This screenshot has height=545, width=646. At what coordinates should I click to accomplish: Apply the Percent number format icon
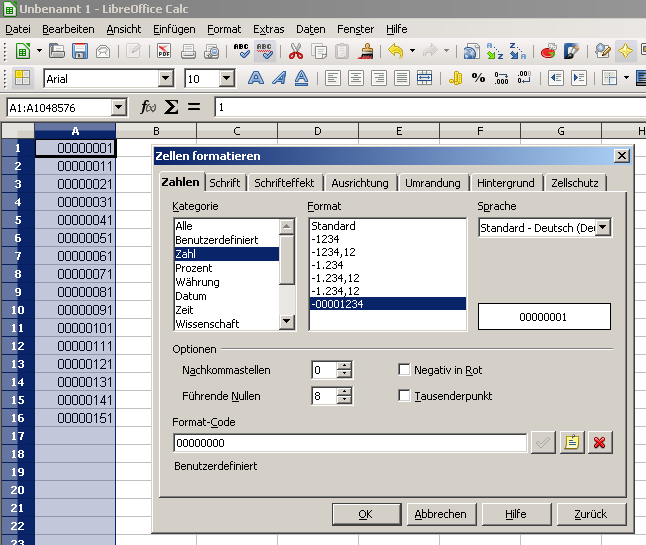click(x=478, y=78)
